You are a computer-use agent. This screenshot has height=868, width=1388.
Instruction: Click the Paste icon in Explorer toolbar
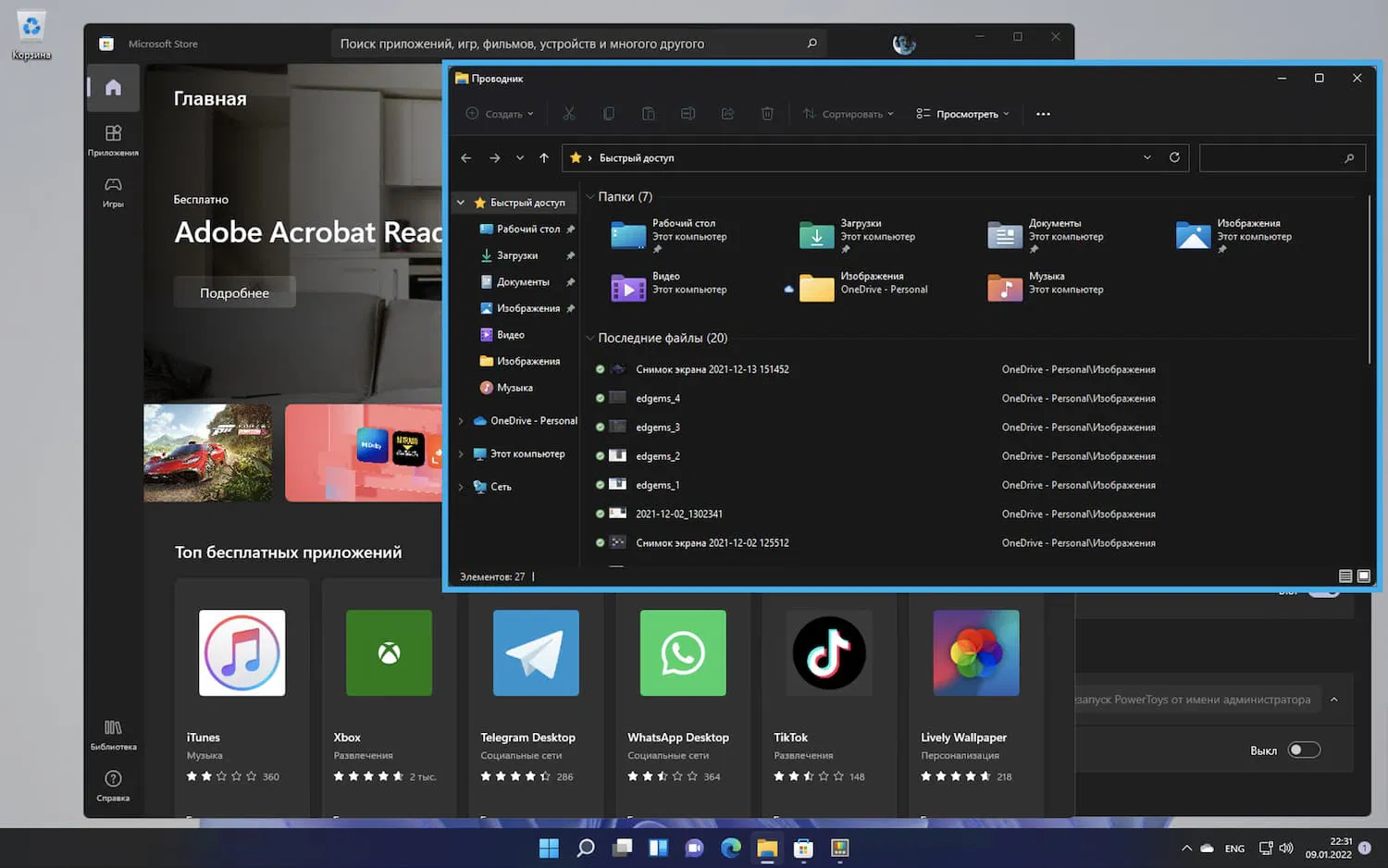click(649, 114)
